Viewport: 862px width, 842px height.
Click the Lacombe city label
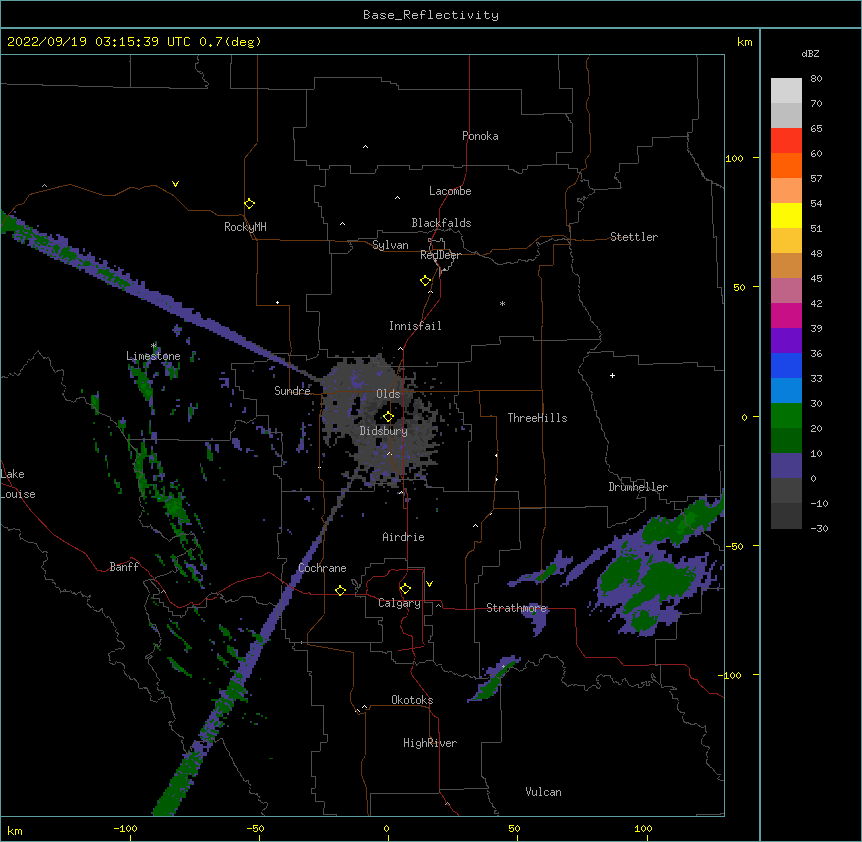tap(450, 191)
